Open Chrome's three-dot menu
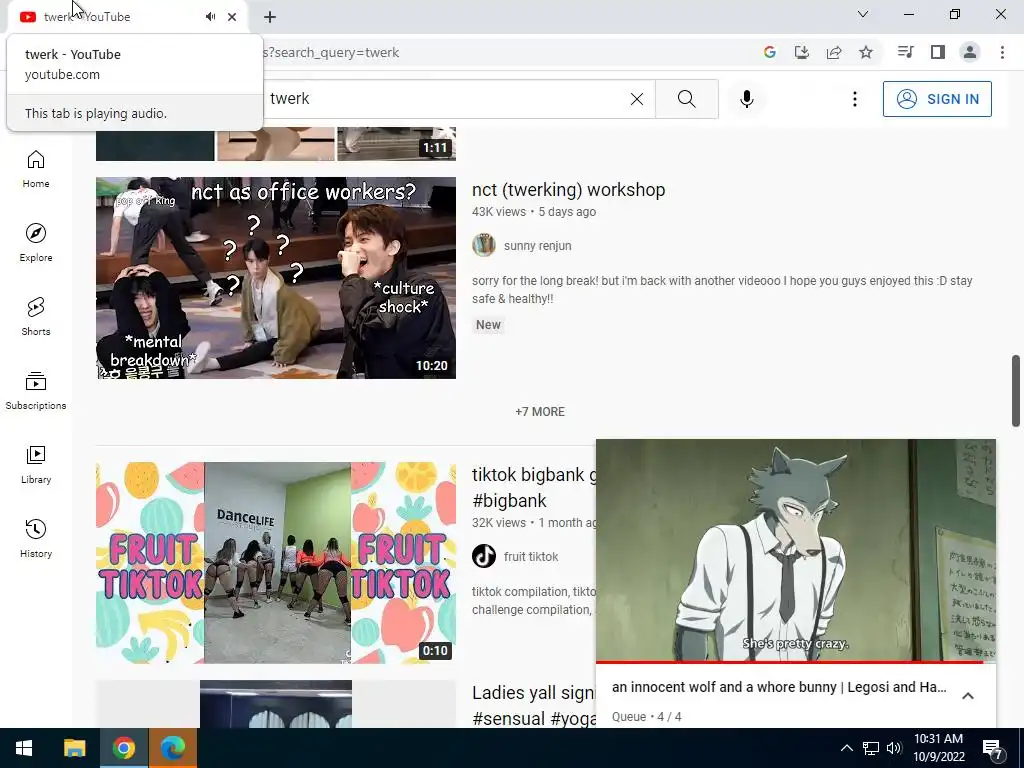Viewport: 1024px width, 768px height. point(1002,52)
